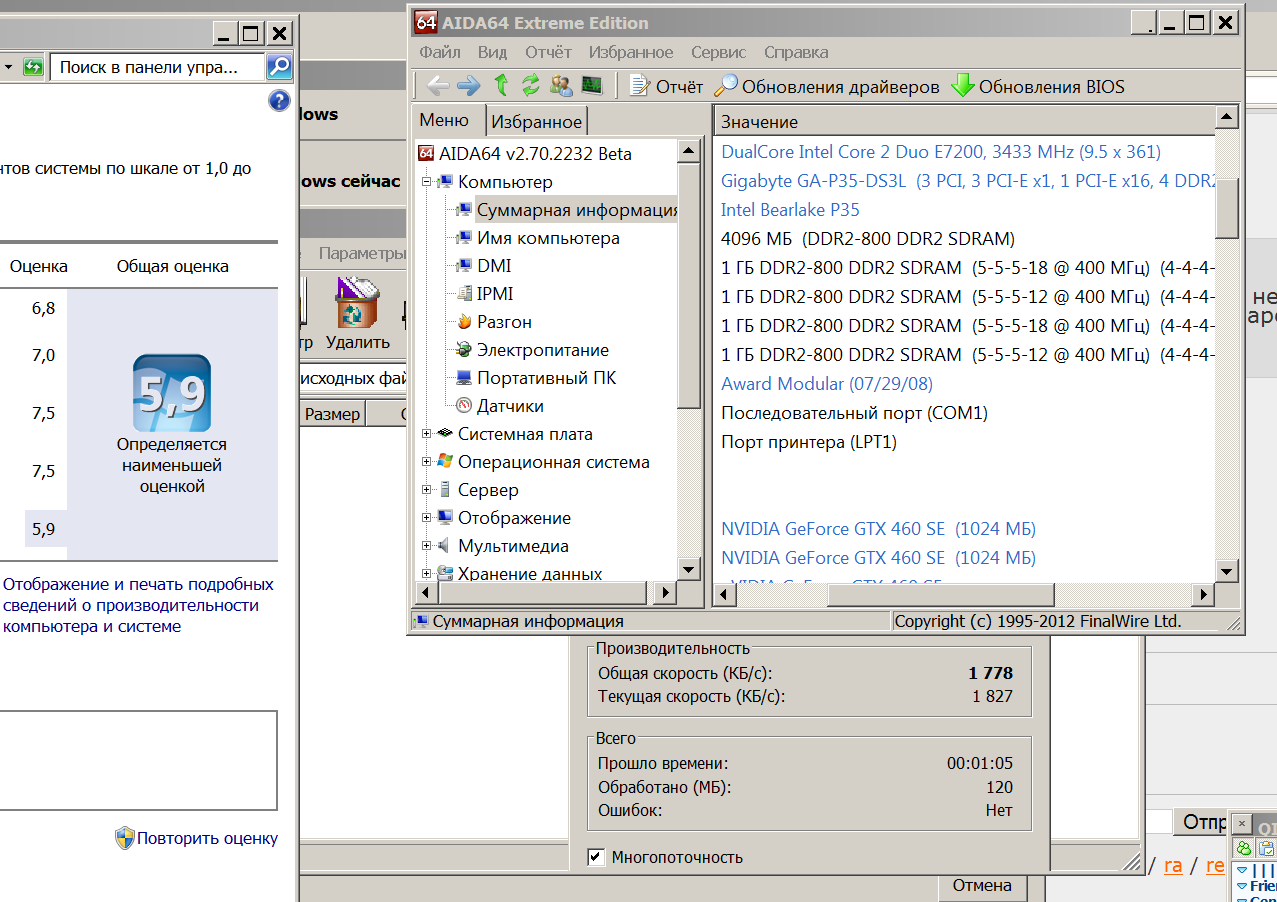Viewport: 1277px width, 902px height.
Task: Click the Отмена button
Action: pos(982,886)
